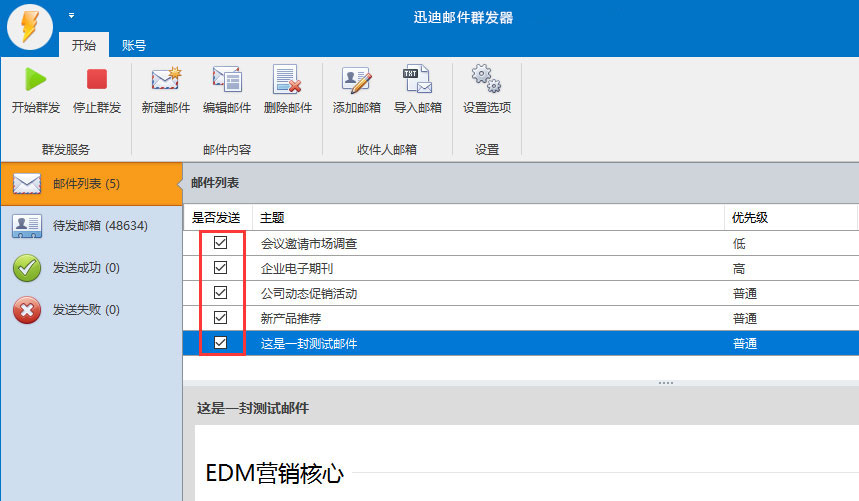Toggle the send checkbox for 新产品推荐
Image resolution: width=859 pixels, height=501 pixels.
pos(220,318)
